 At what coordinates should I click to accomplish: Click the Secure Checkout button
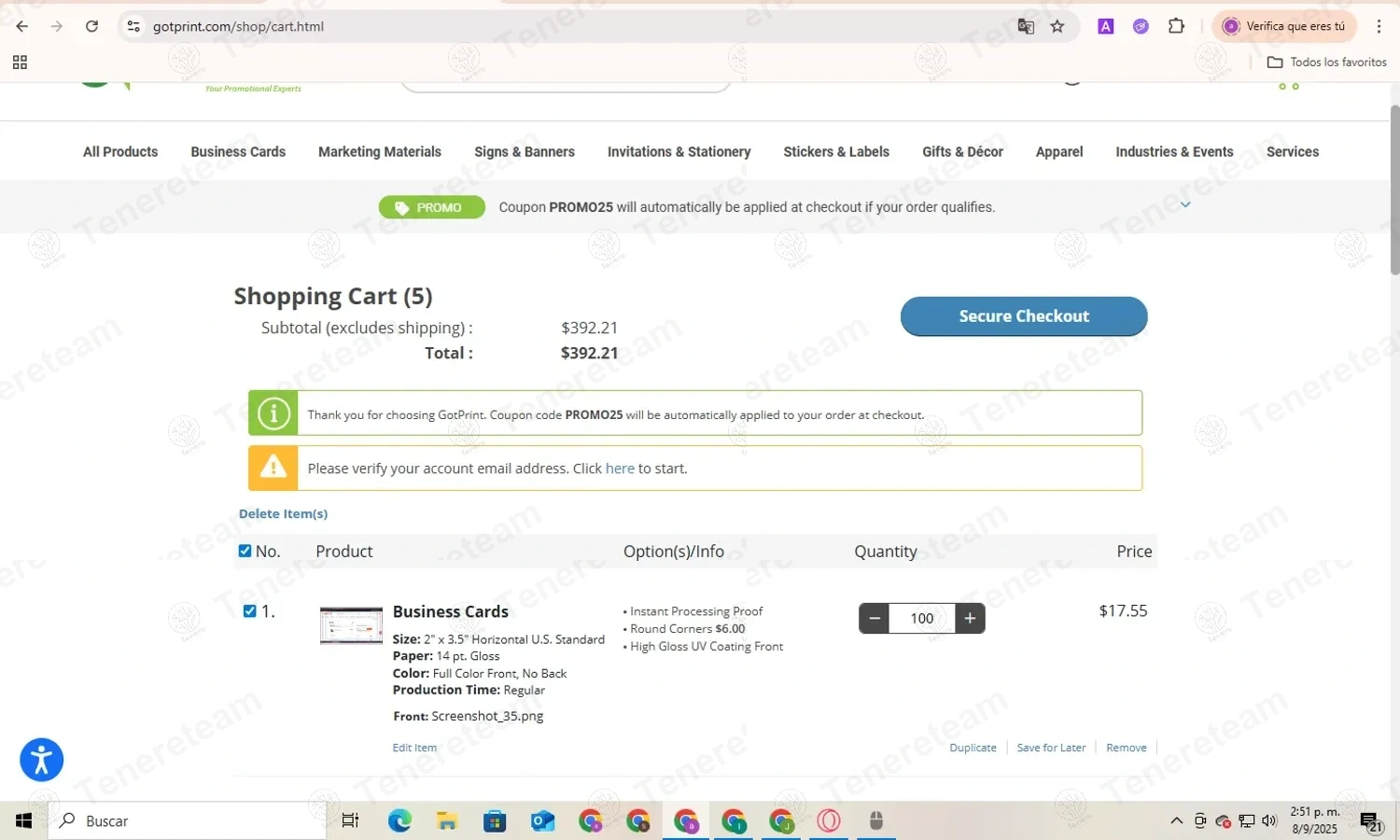[1023, 316]
